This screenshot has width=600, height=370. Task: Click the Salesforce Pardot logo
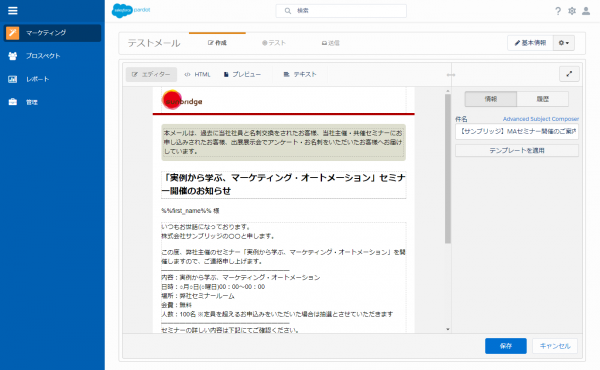coord(131,11)
